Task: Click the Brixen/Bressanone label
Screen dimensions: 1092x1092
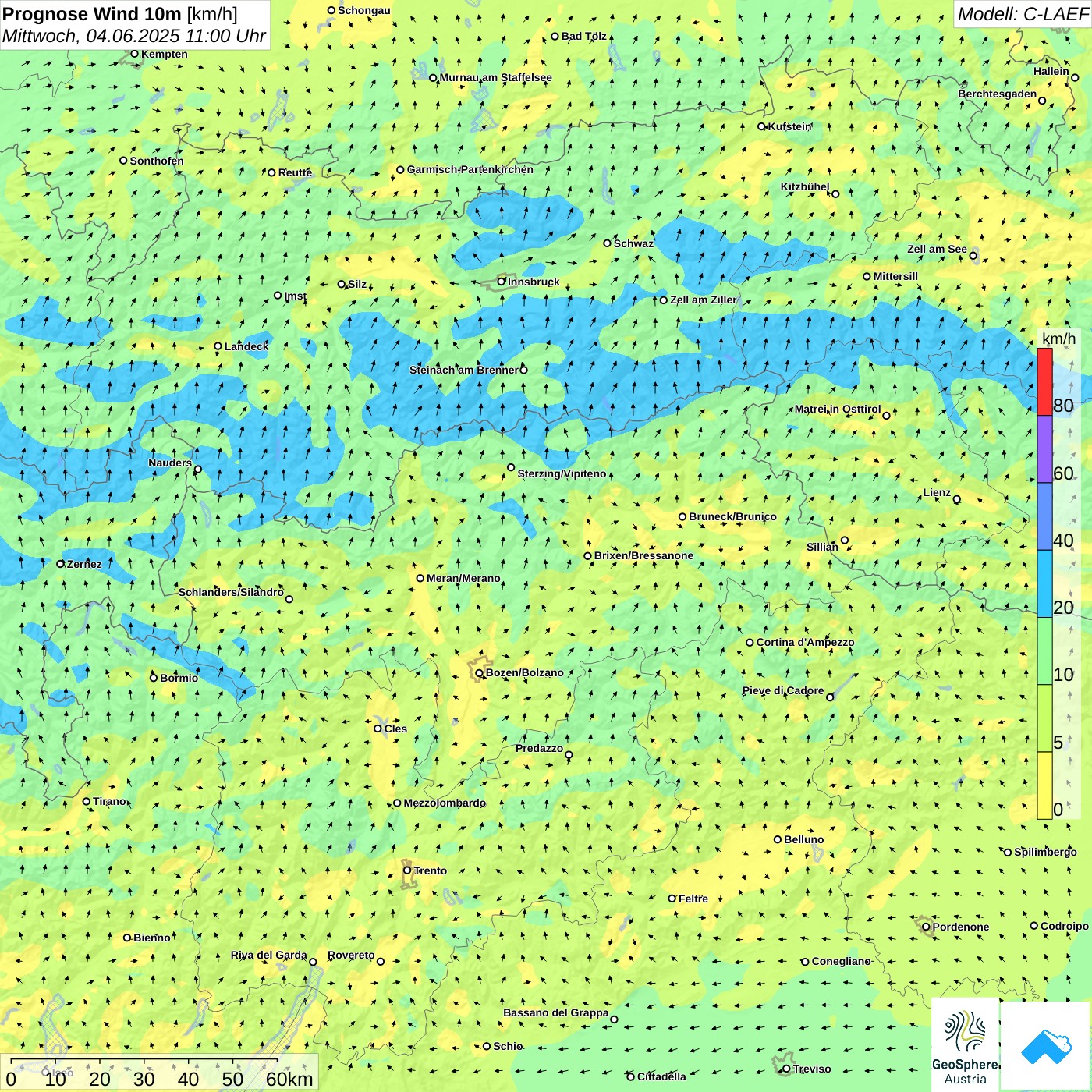Action: pos(643,555)
